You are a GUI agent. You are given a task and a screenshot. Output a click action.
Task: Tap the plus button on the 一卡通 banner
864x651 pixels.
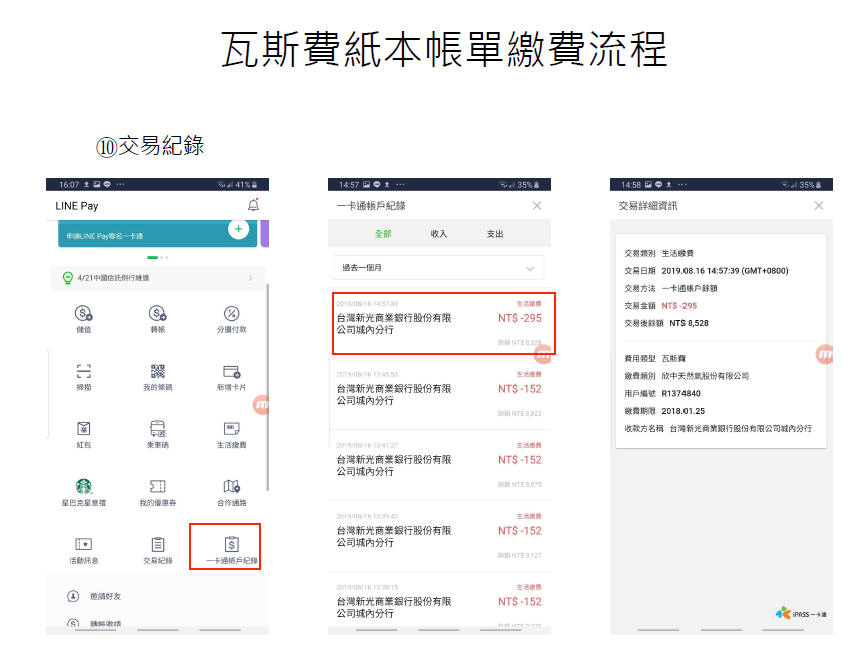[x=239, y=229]
